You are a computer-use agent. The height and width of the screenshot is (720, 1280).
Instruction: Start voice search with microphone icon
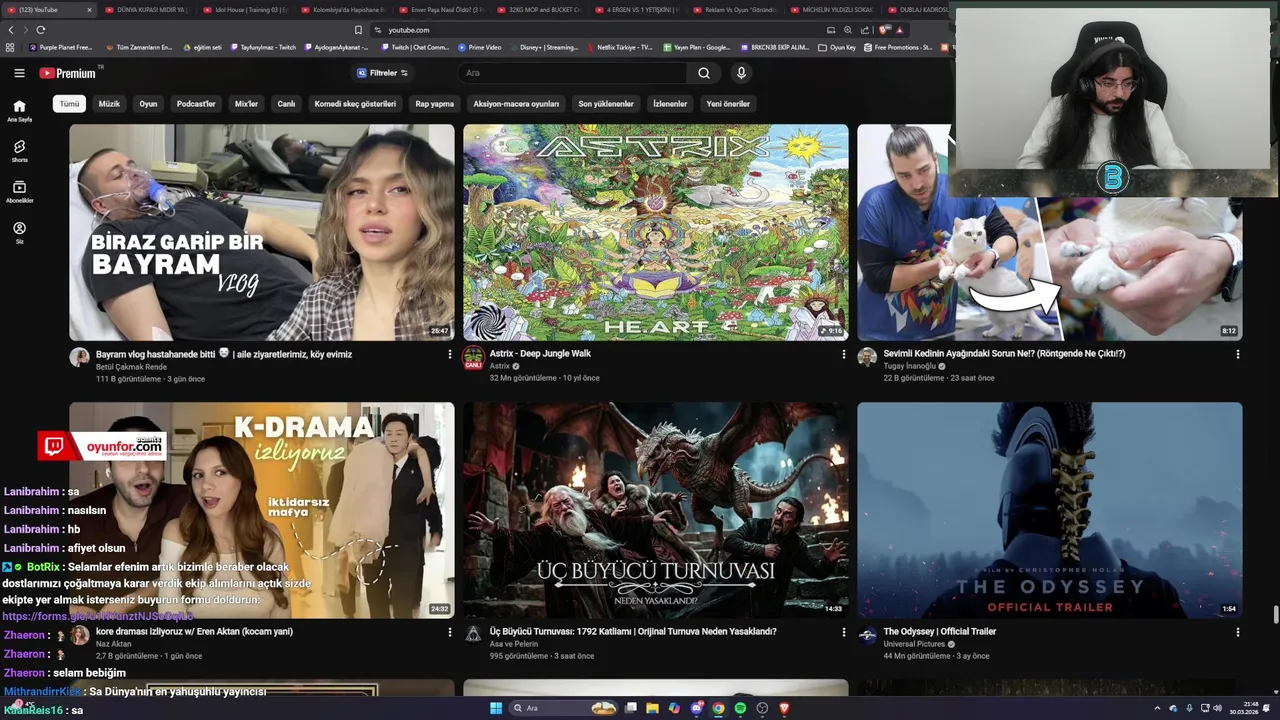741,73
